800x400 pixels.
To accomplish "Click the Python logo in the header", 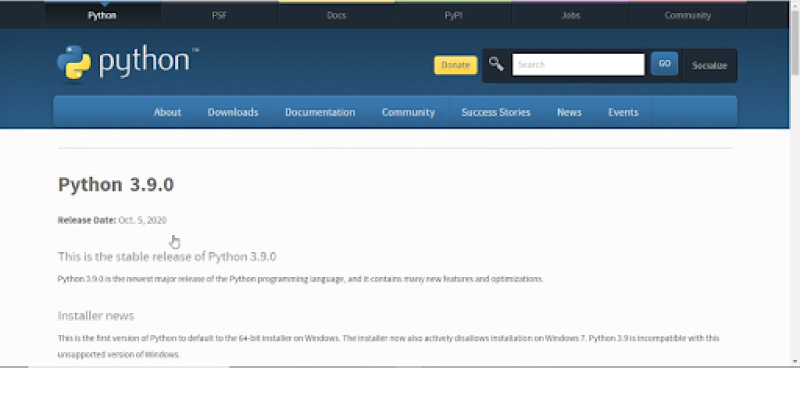I will point(128,63).
